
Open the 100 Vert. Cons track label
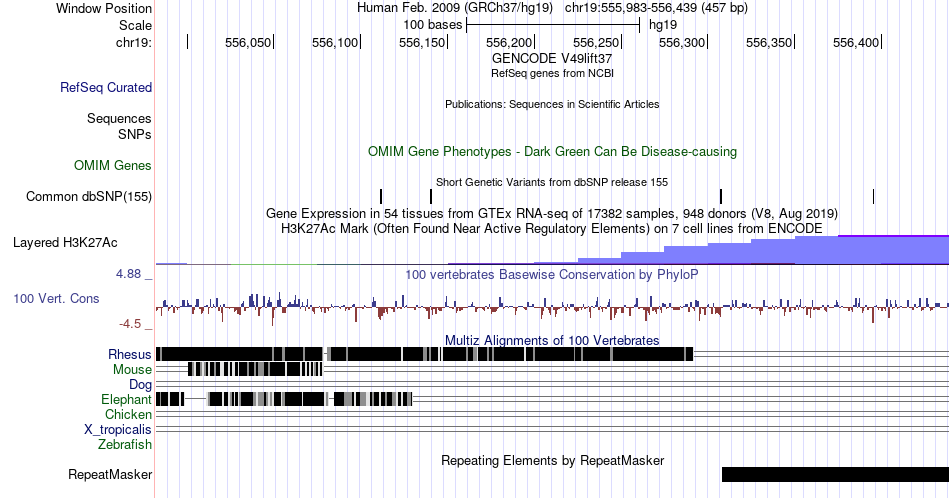coord(56,298)
